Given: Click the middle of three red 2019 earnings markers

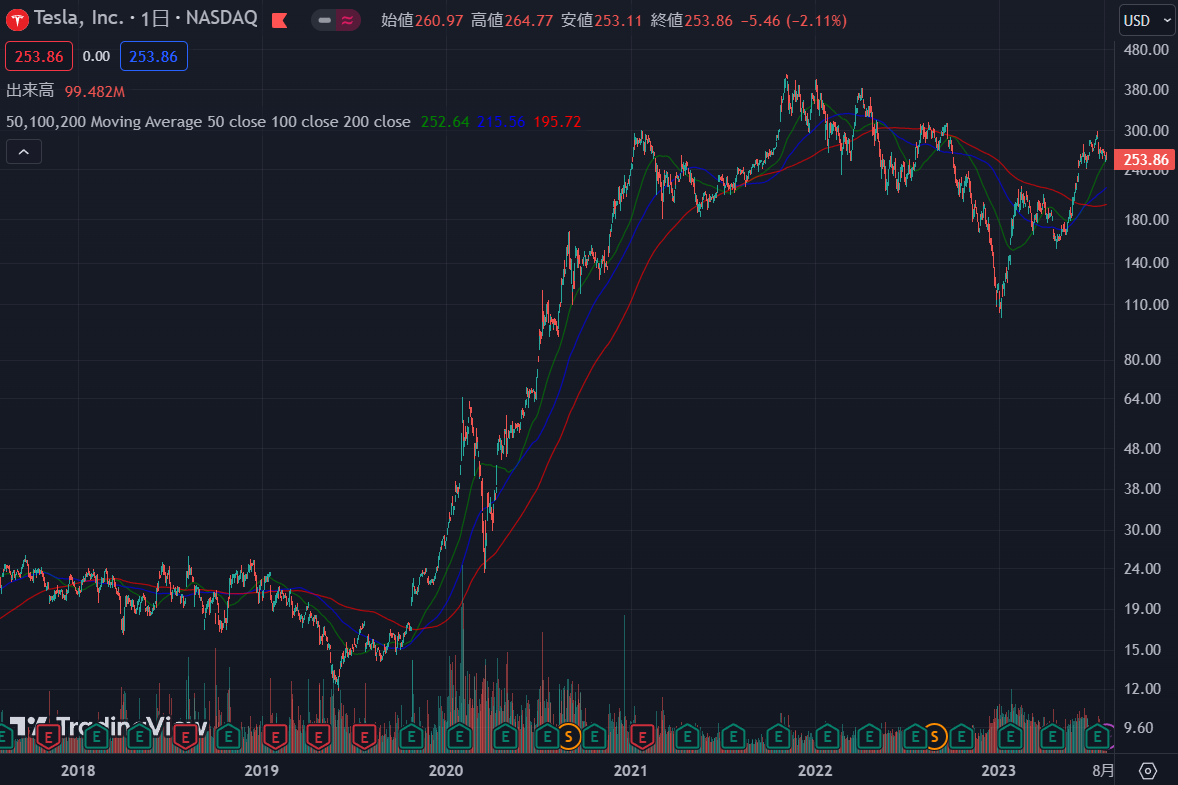Looking at the screenshot, I should [x=319, y=737].
